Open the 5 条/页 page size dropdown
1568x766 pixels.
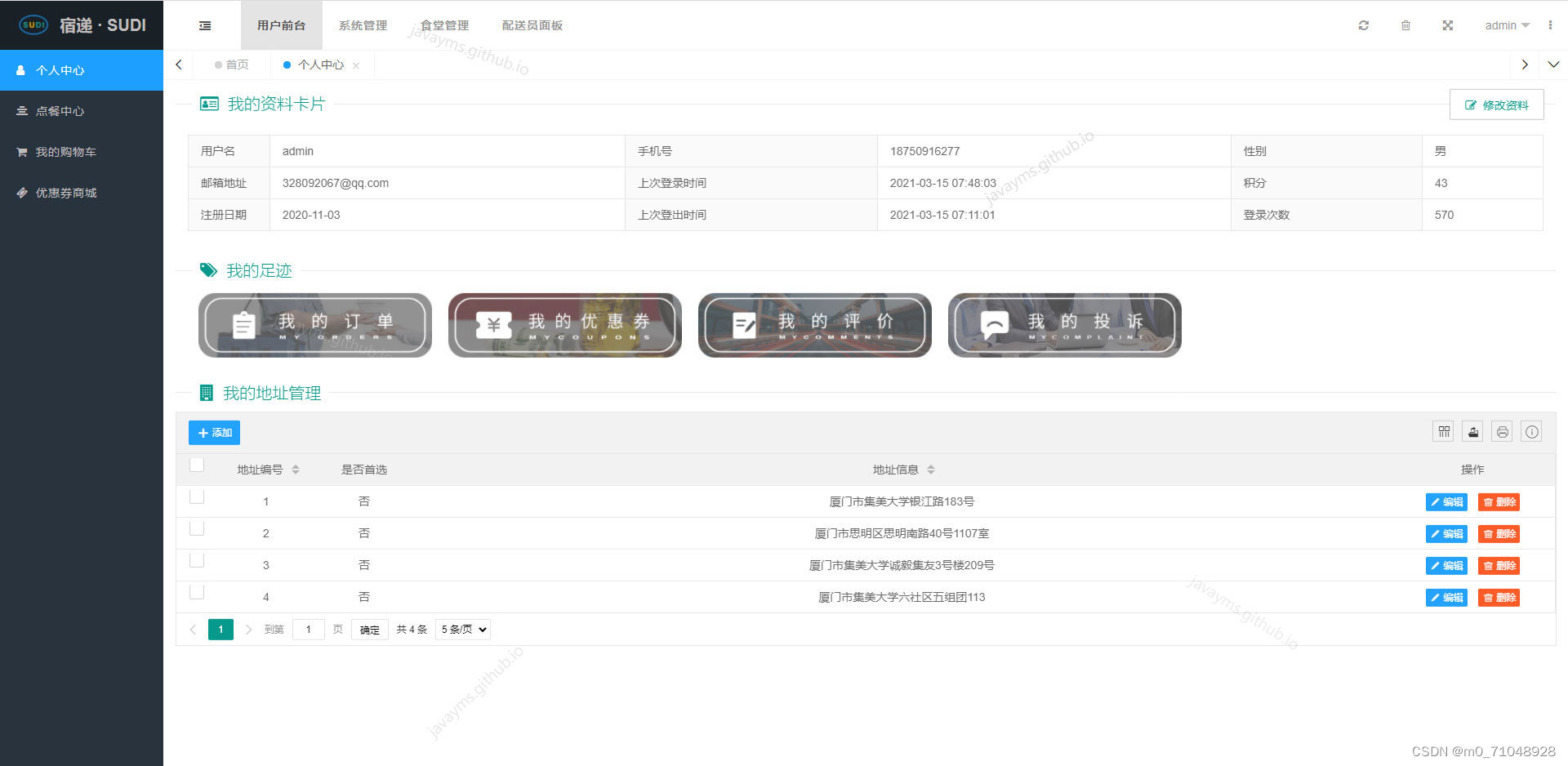click(x=463, y=630)
